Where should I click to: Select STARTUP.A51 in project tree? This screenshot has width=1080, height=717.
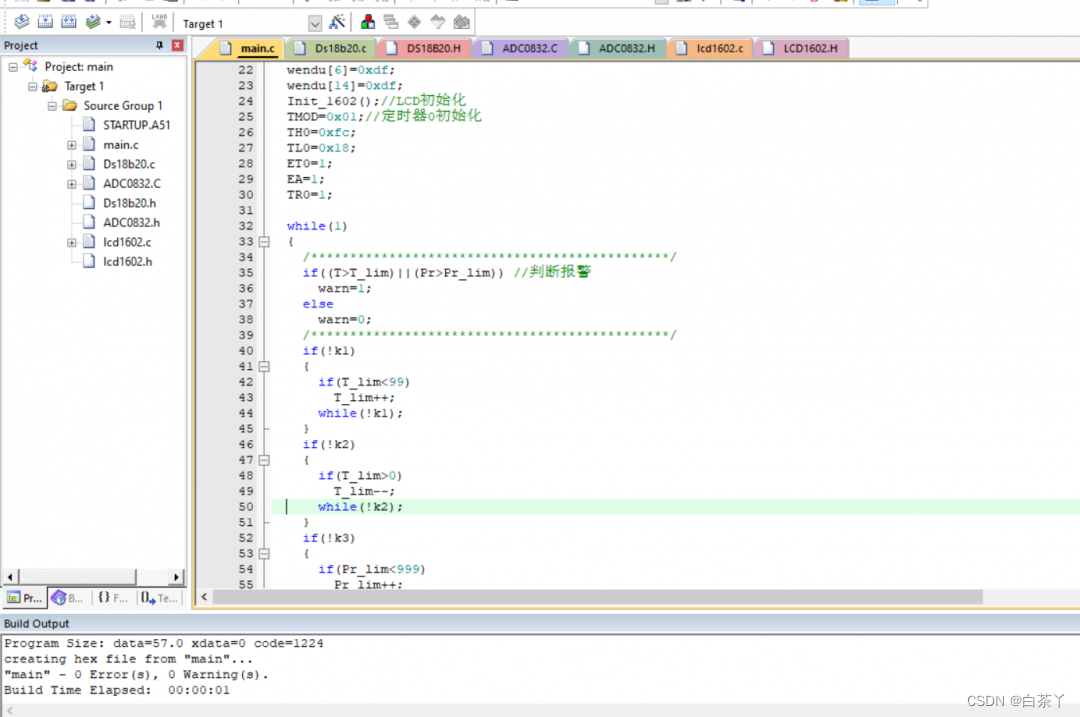pyautogui.click(x=136, y=125)
